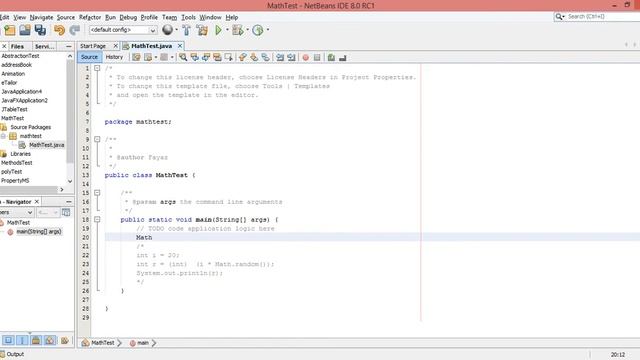The height and width of the screenshot is (360, 640).
Task: Run project with green play icon
Action: [218, 30]
